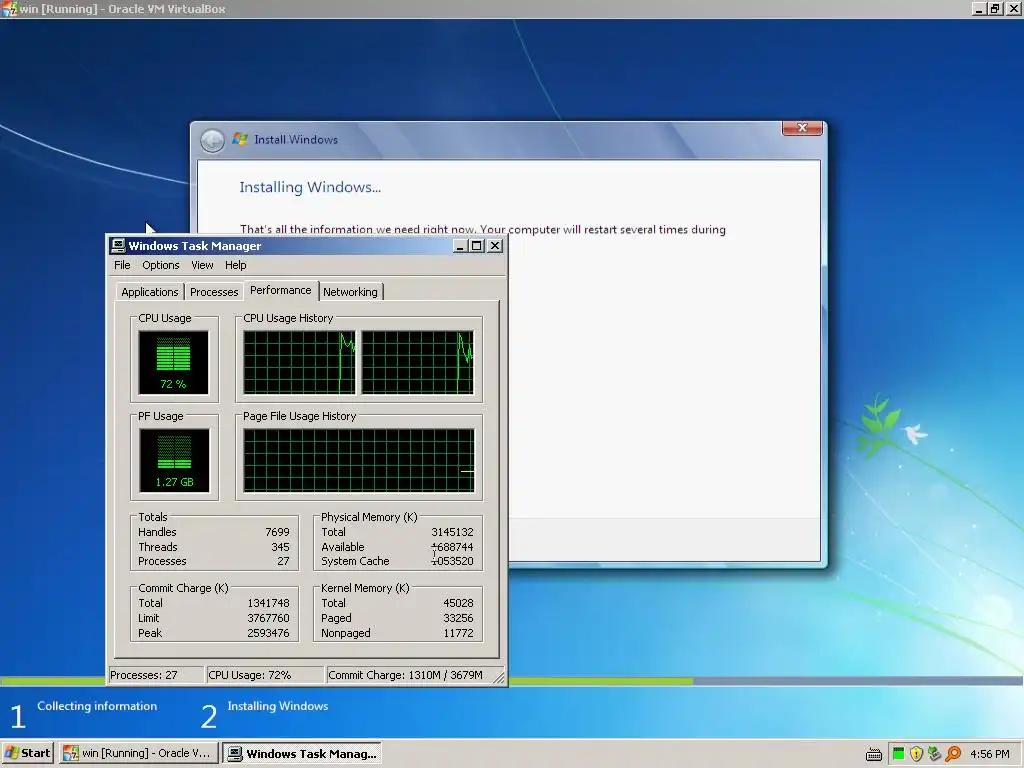Click the round back arrow in Install Windows
The height and width of the screenshot is (768, 1024).
pyautogui.click(x=212, y=140)
